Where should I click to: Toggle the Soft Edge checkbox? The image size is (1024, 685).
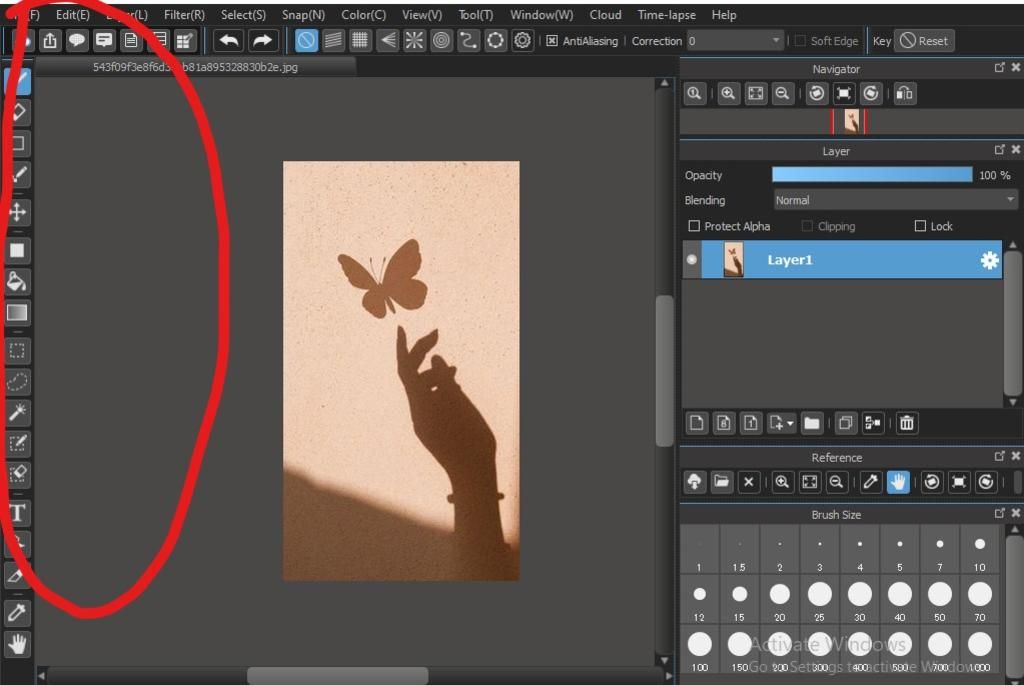click(800, 41)
